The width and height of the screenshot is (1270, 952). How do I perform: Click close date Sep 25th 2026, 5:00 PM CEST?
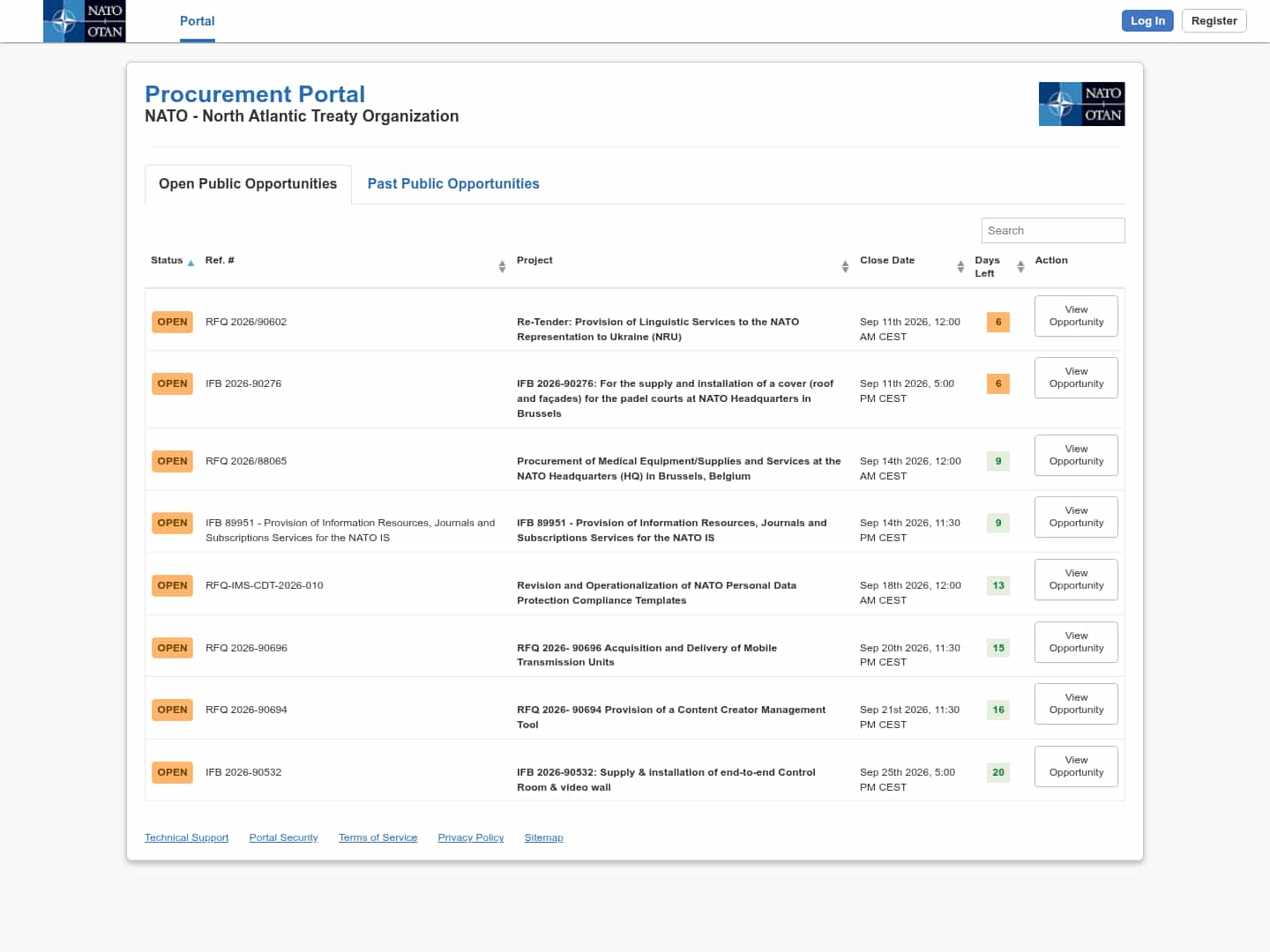[x=908, y=779]
